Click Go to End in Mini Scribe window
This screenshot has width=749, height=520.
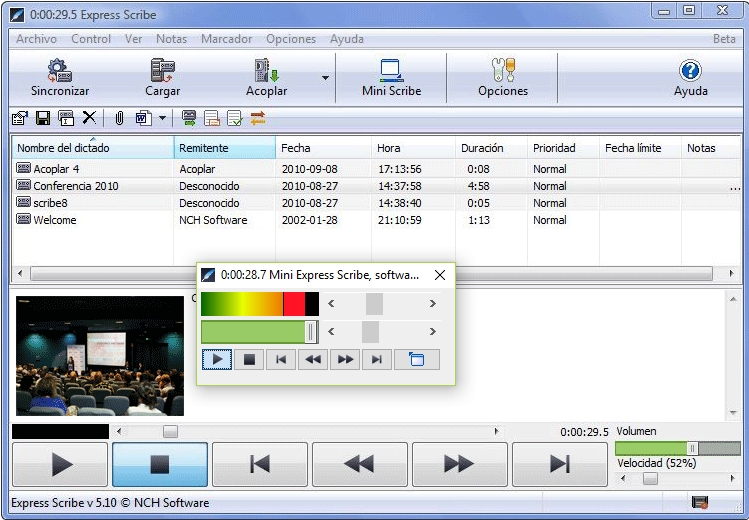coord(377,360)
